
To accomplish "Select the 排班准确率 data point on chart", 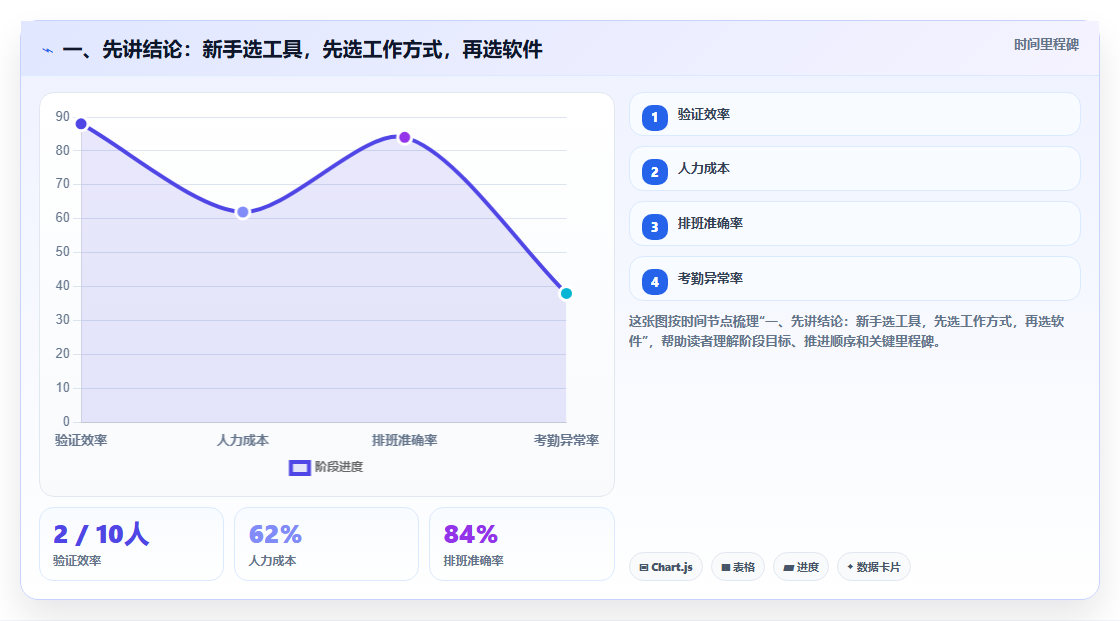I will tap(404, 137).
